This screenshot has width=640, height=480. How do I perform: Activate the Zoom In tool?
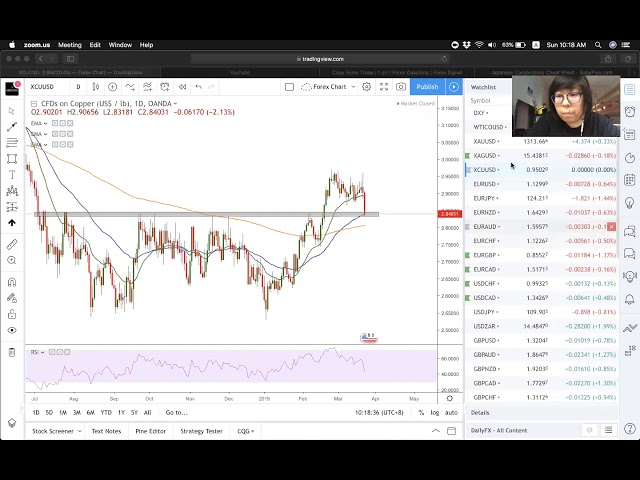tap(12, 261)
